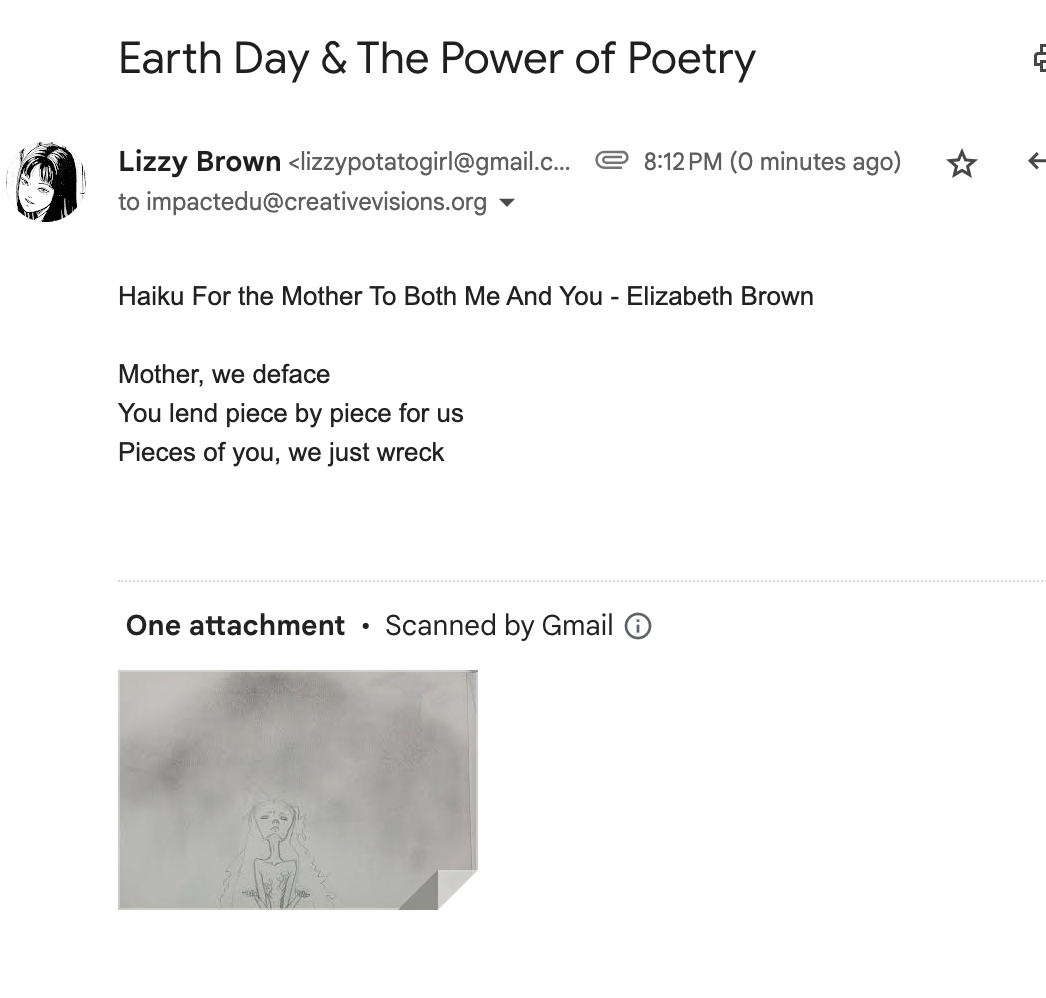Click Lizzy Brown's profile avatar
This screenshot has width=1046, height=998.
tap(46, 181)
